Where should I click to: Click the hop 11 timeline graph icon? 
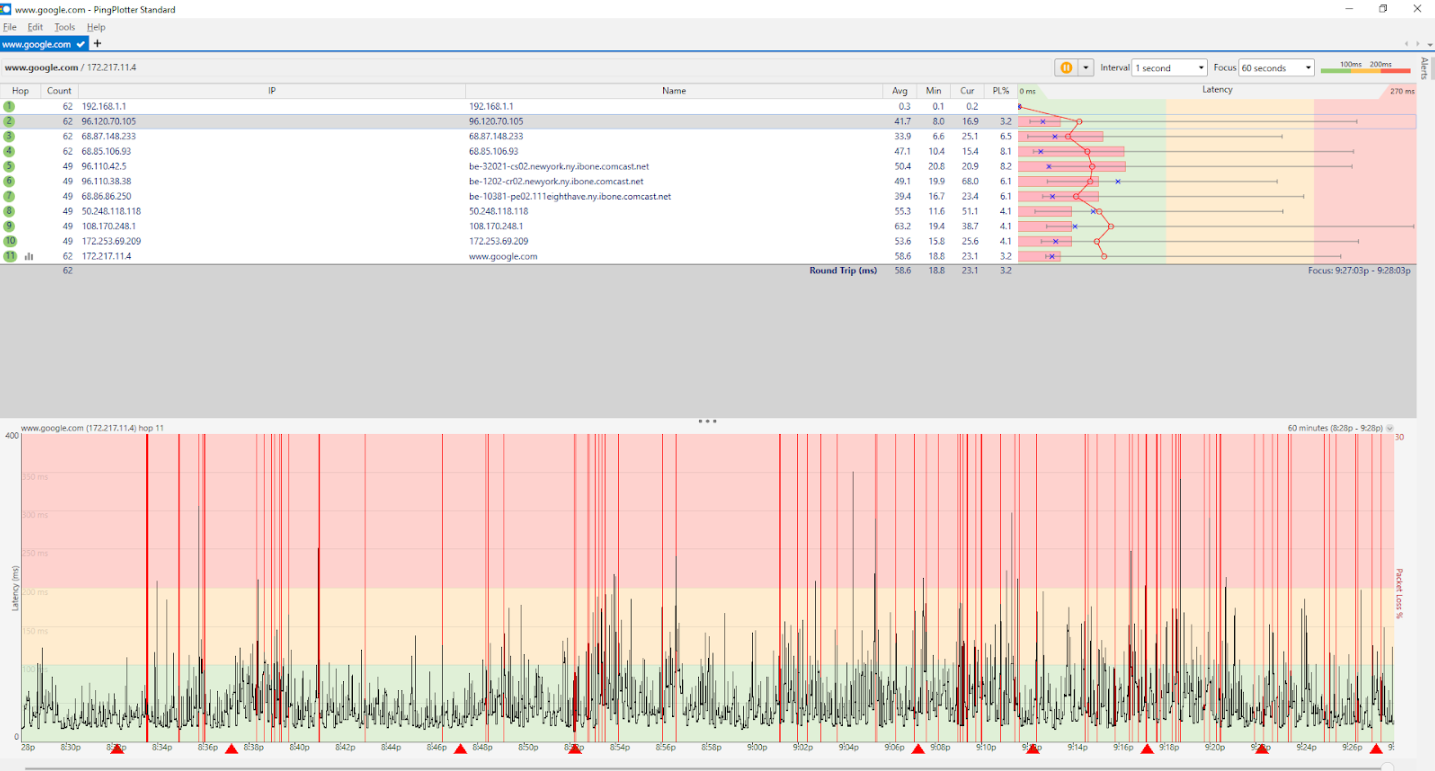tap(29, 257)
